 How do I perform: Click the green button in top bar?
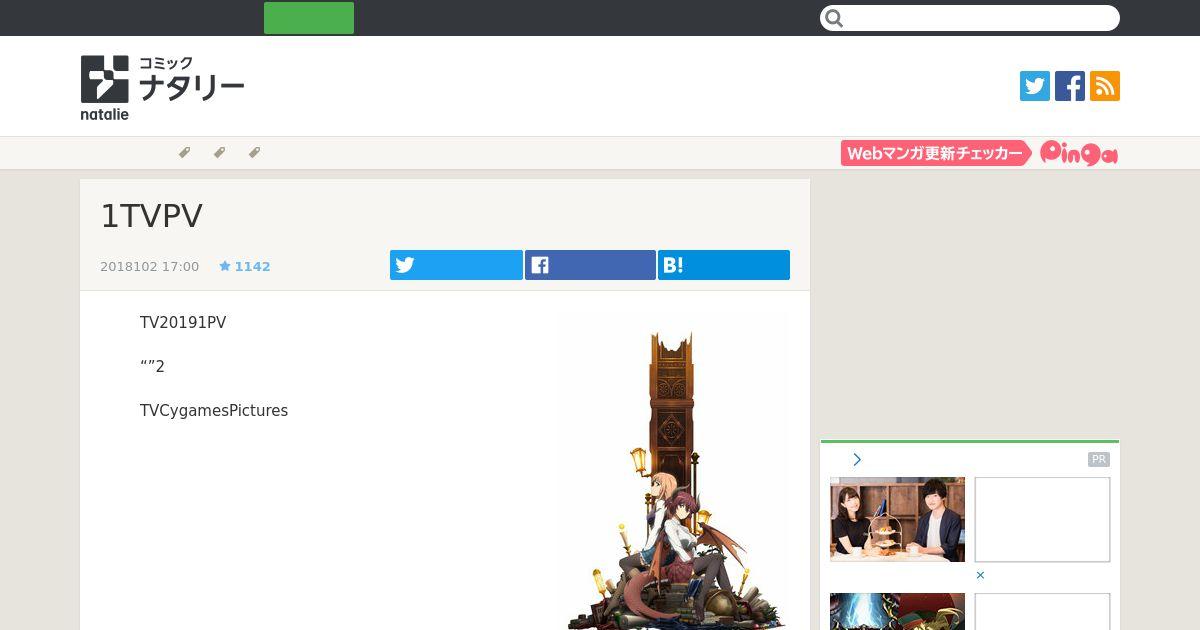click(x=309, y=18)
